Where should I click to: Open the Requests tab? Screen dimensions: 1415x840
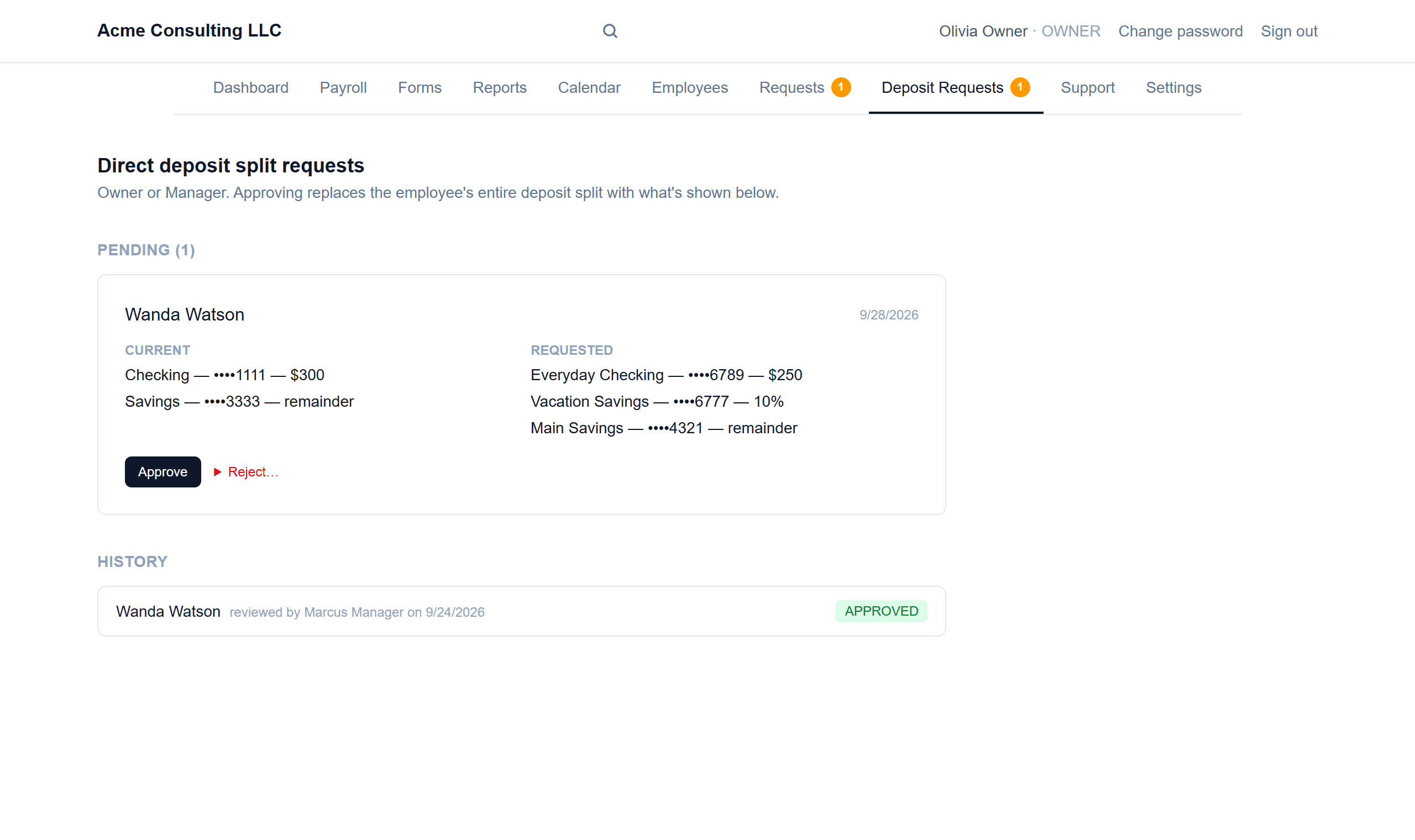[x=804, y=88]
